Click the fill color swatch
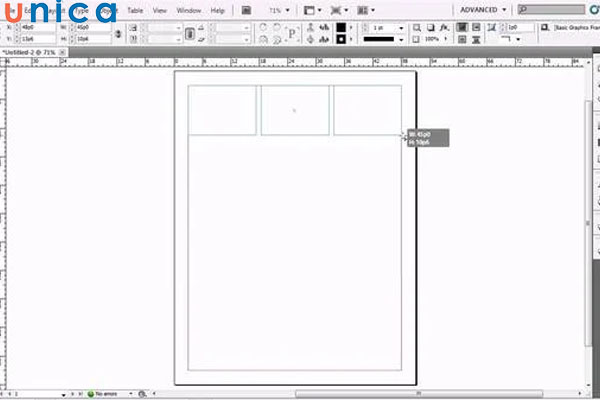Screen dimensions: 600x400 [341, 28]
